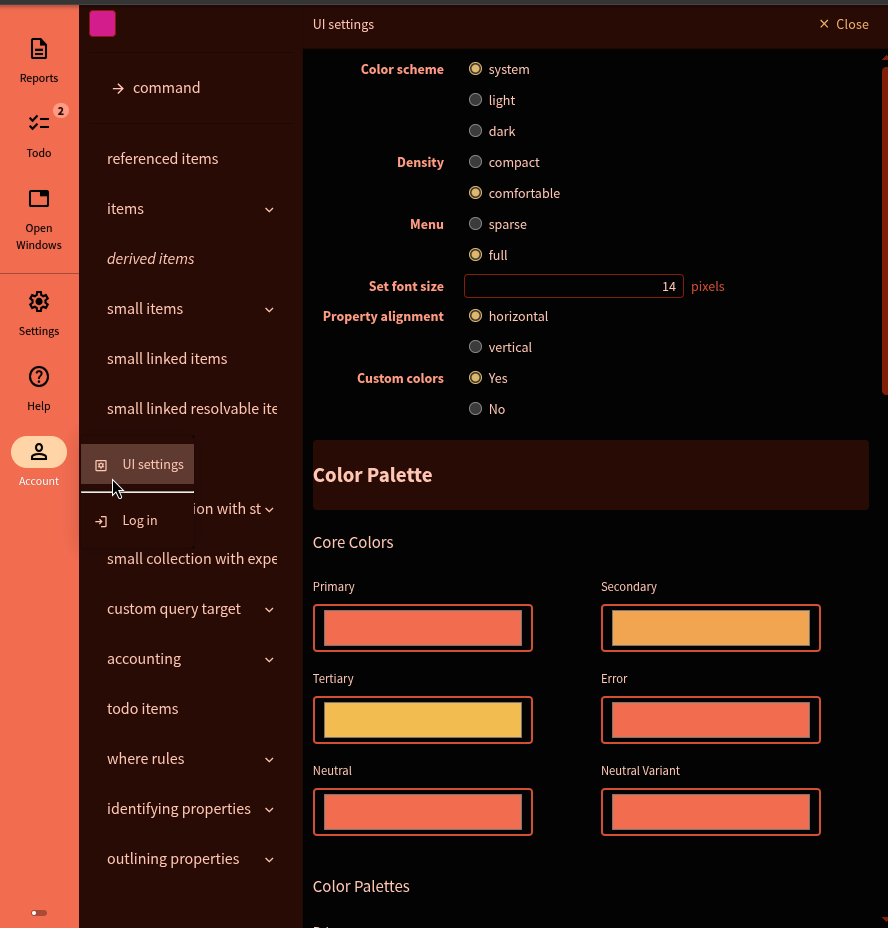Open the Tertiary color swatch
This screenshot has height=928, width=888.
pos(422,720)
